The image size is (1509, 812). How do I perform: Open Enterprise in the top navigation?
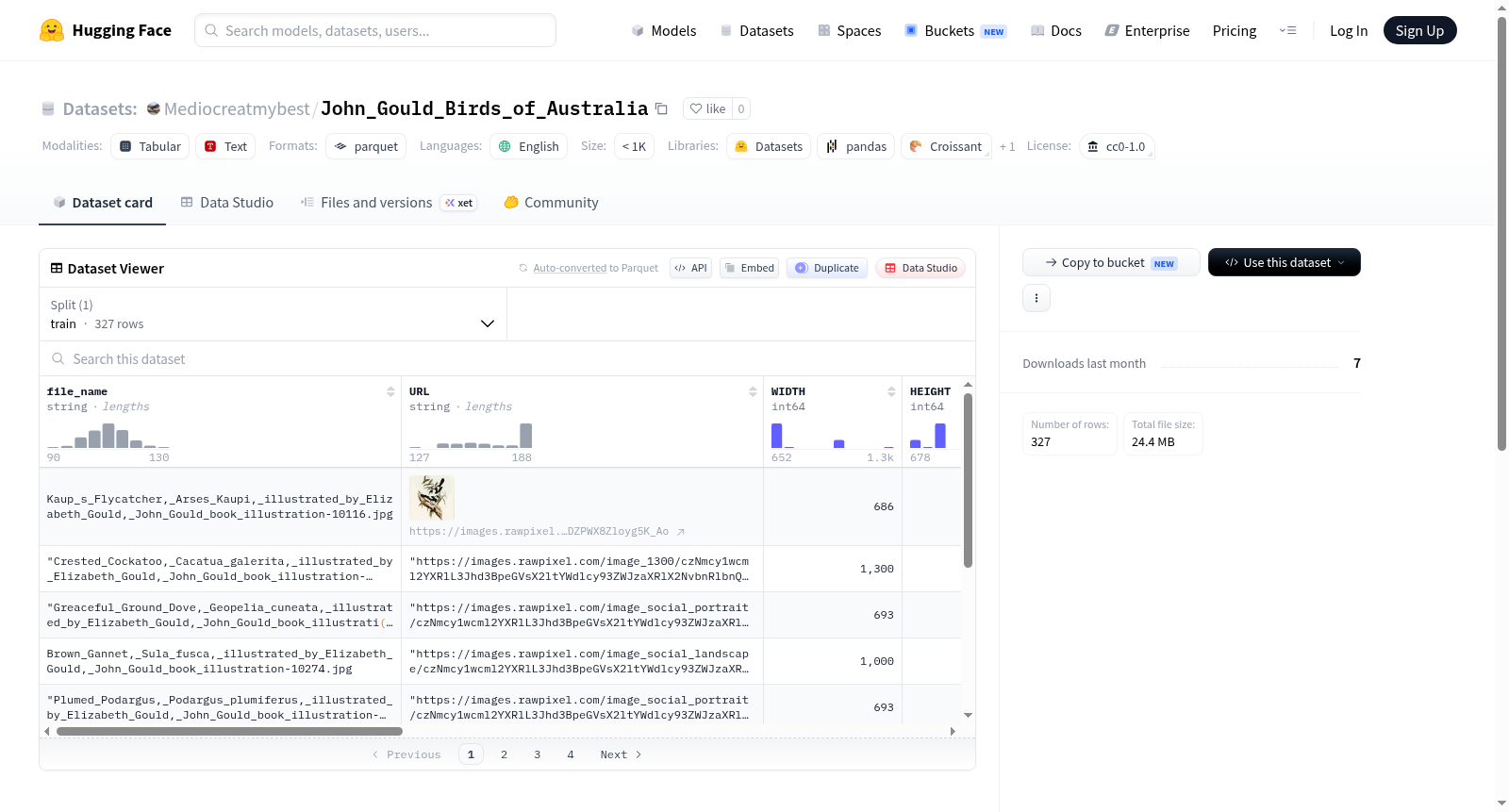tap(1147, 30)
